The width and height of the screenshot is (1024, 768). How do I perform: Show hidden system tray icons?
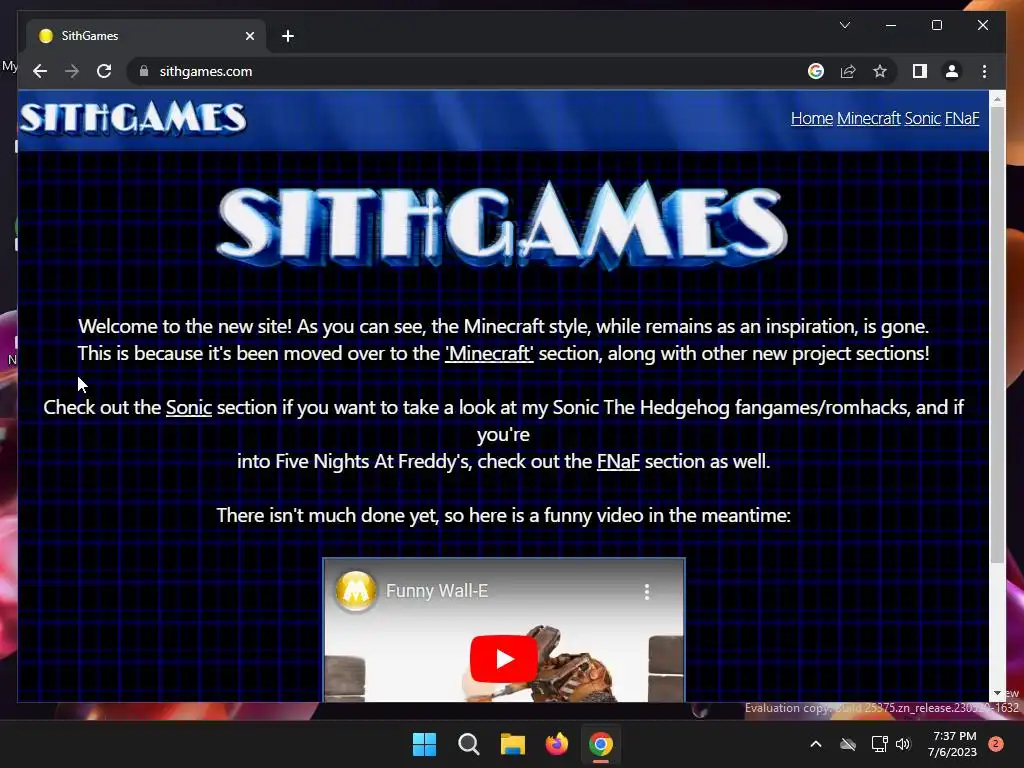click(816, 744)
